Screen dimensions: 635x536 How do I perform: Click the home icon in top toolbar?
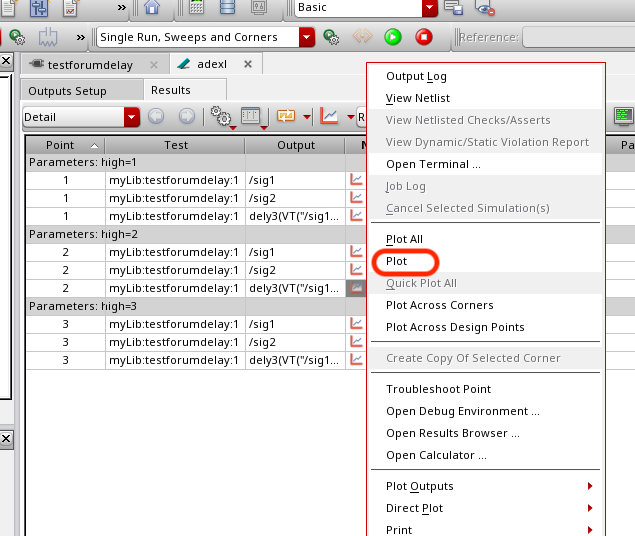point(152,8)
